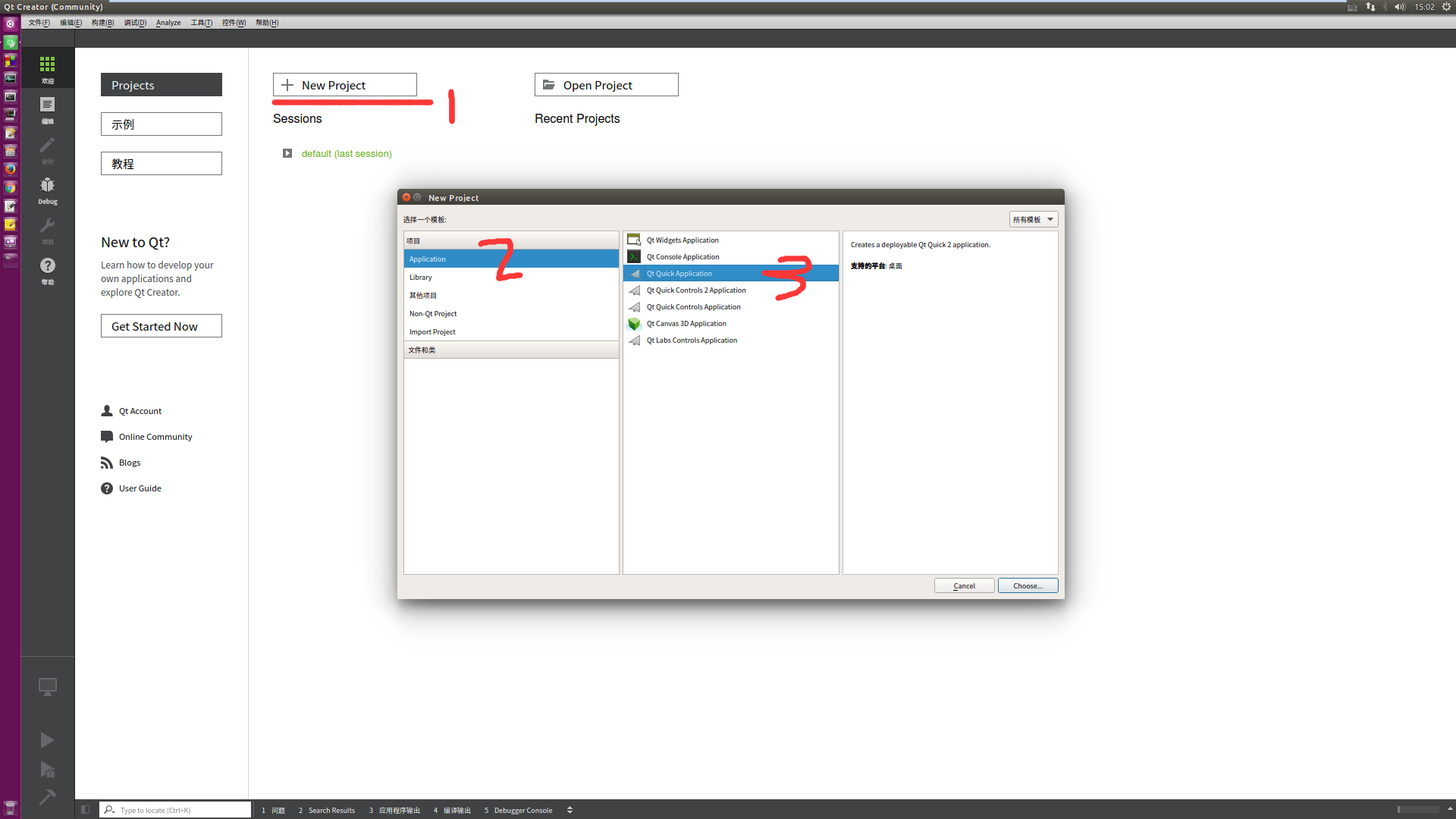Open the Help (帮助) mode
Image resolution: width=1456 pixels, height=819 pixels.
[x=47, y=270]
